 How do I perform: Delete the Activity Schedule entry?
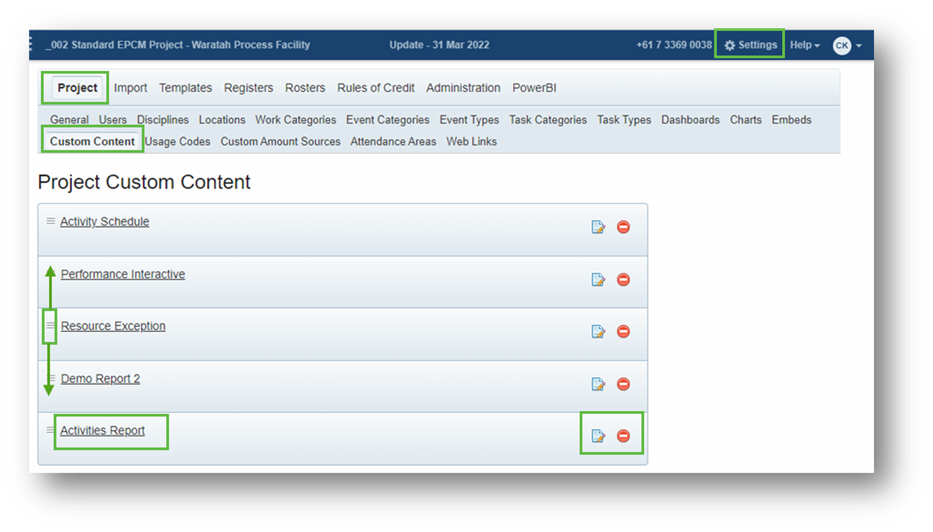(623, 227)
